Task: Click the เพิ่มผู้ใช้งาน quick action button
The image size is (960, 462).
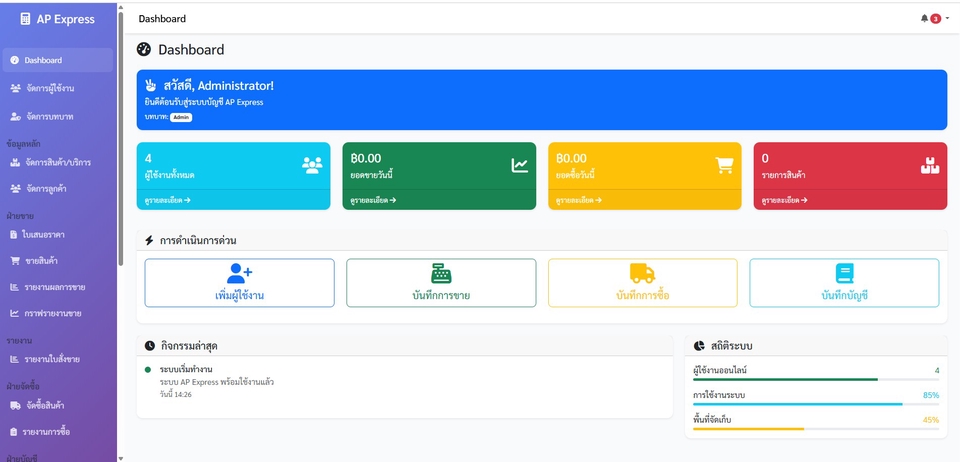Action: (x=240, y=283)
